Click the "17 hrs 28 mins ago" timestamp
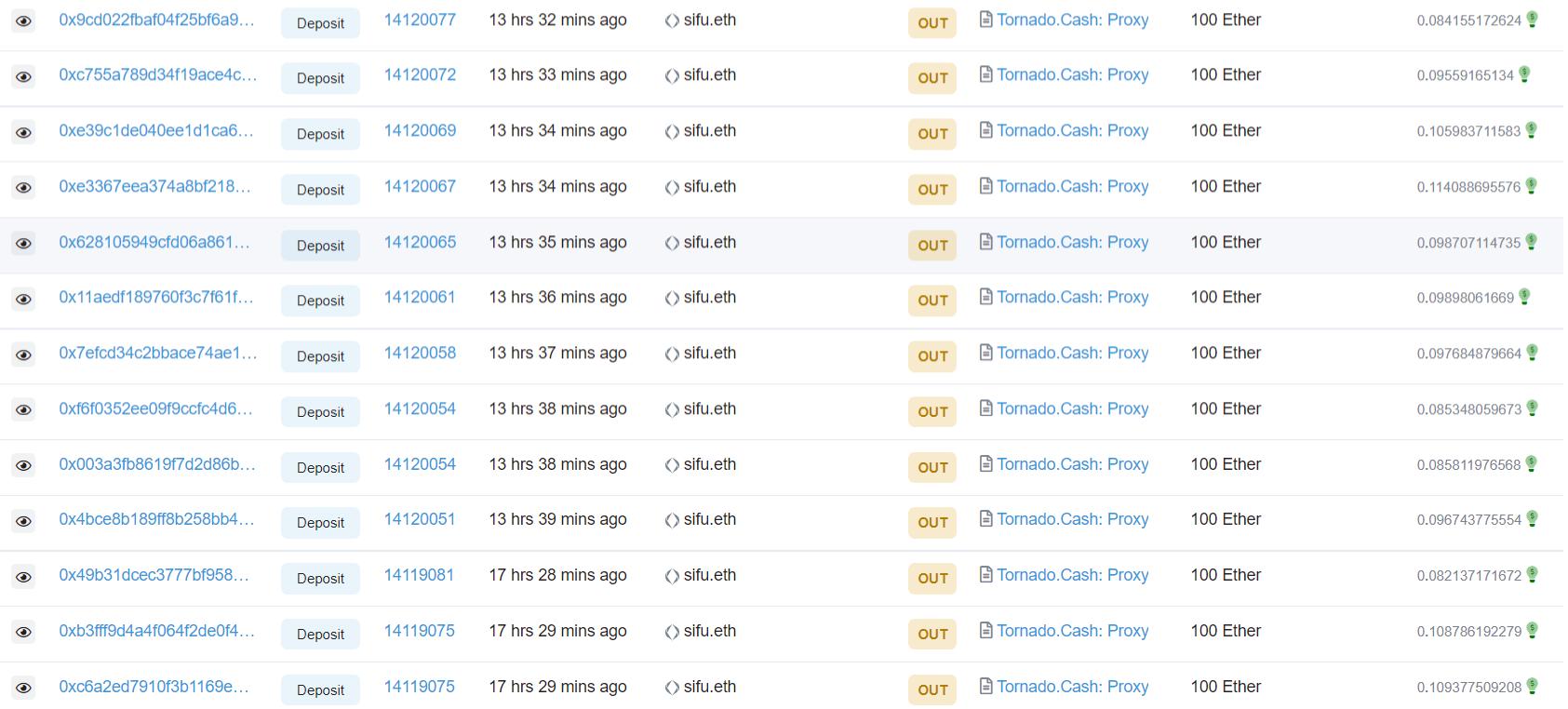Image resolution: width=1568 pixels, height=709 pixels. 557,575
